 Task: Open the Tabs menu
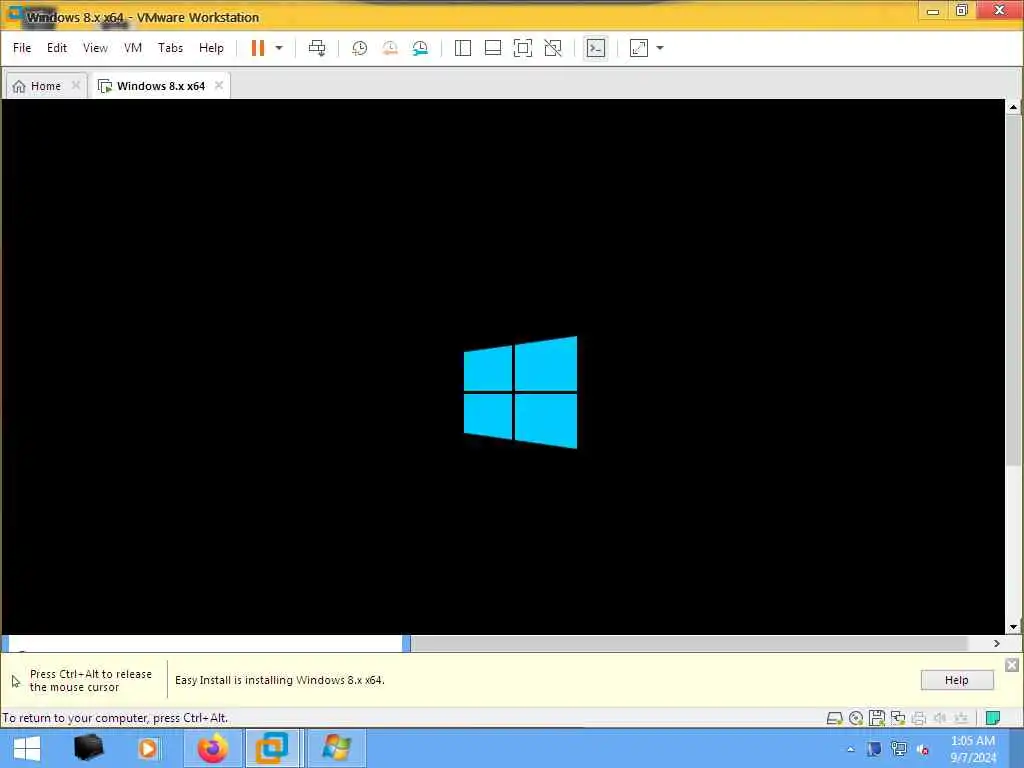[x=170, y=48]
